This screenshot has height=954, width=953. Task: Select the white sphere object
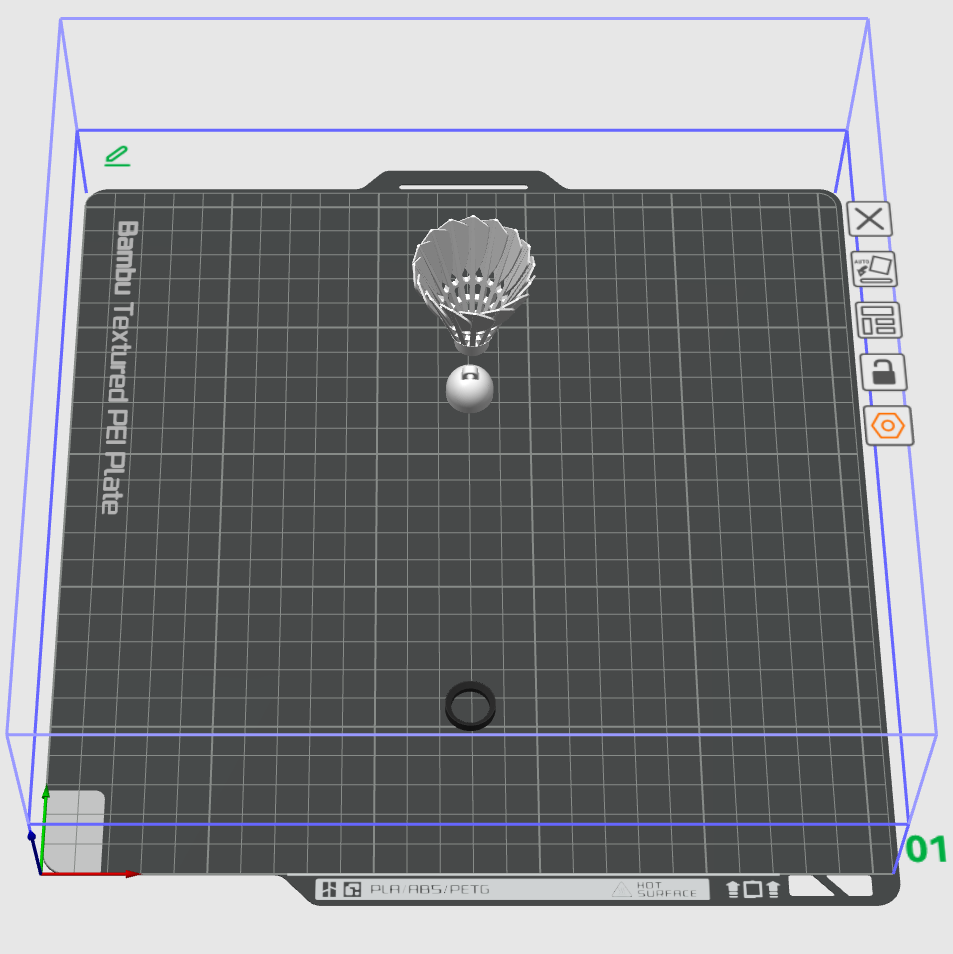(x=469, y=389)
